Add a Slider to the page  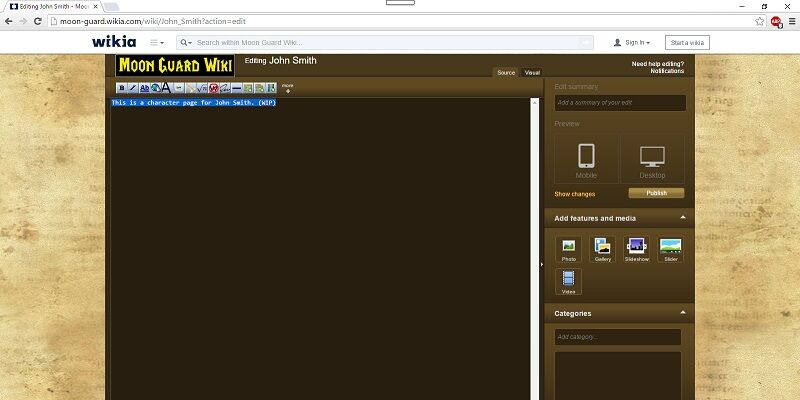point(670,249)
